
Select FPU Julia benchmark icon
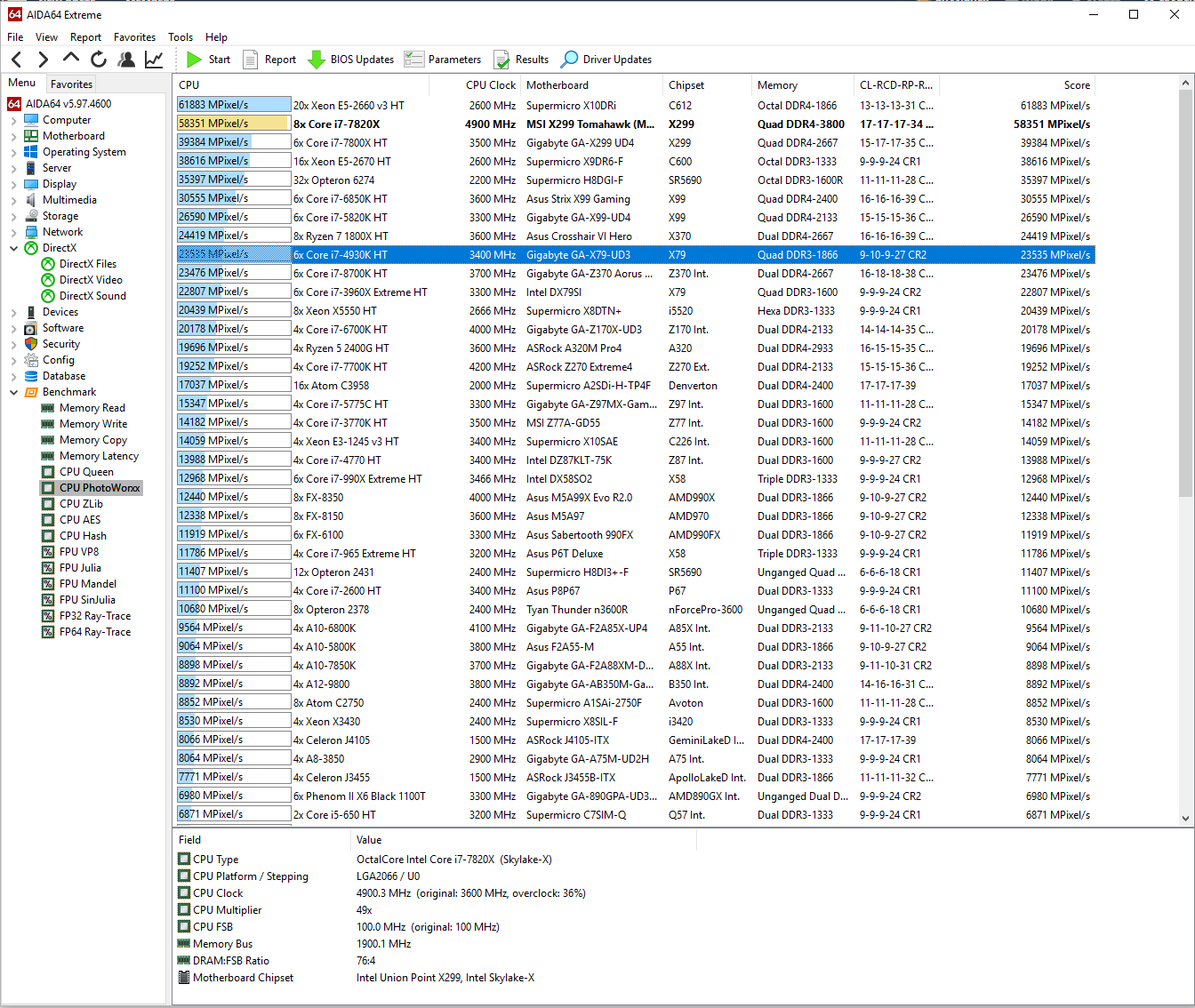(48, 568)
